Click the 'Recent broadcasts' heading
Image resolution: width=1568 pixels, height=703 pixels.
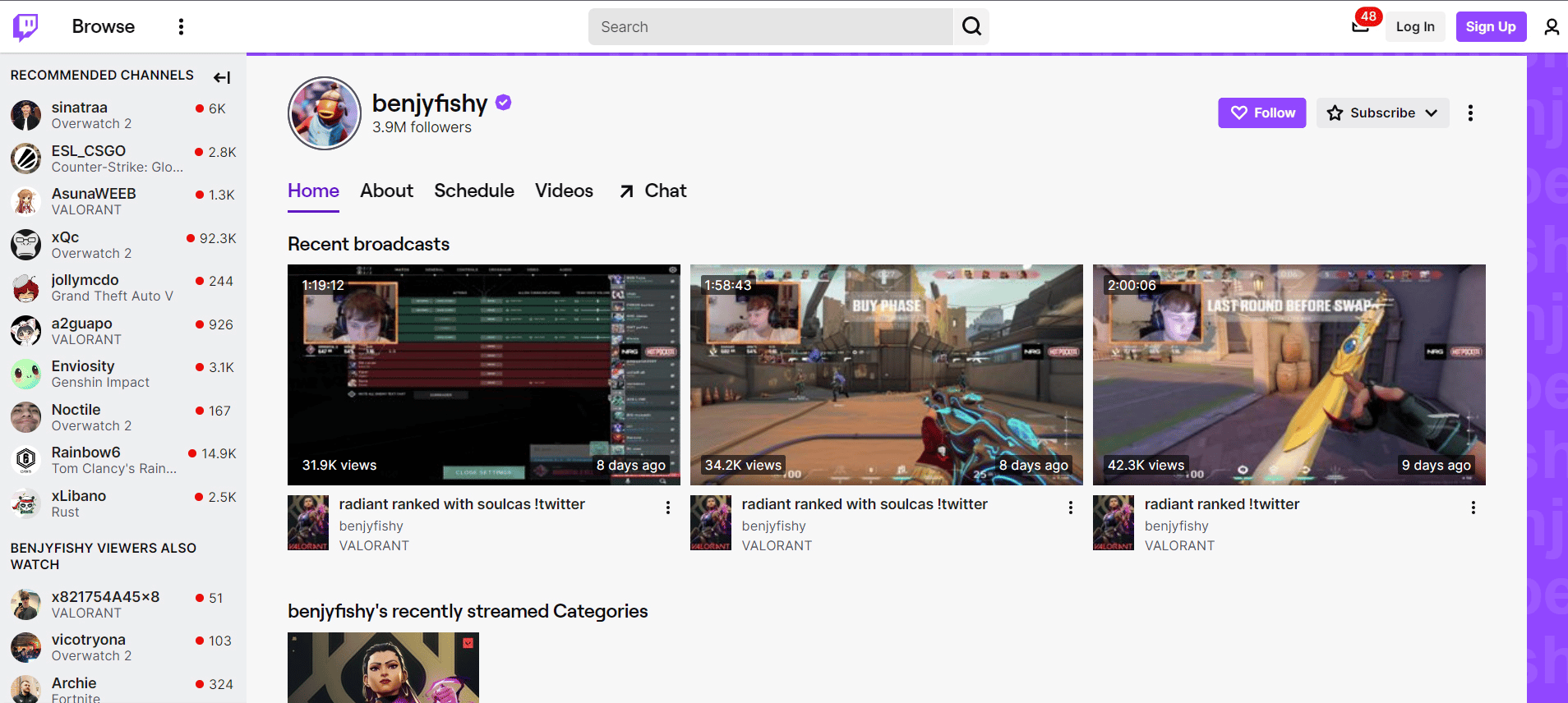pos(368,244)
